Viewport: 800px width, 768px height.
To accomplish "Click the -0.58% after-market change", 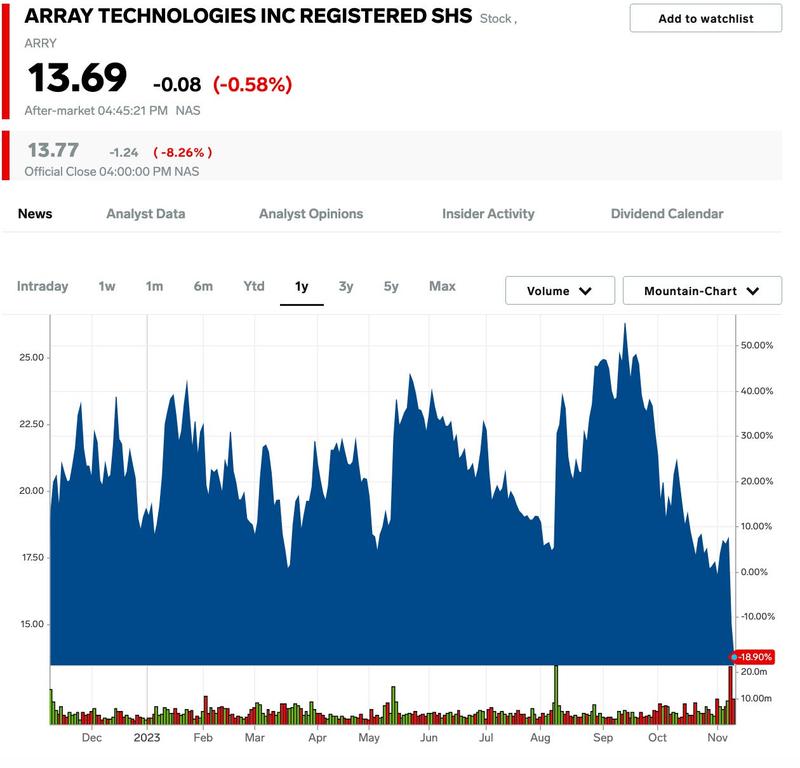I will (x=253, y=84).
